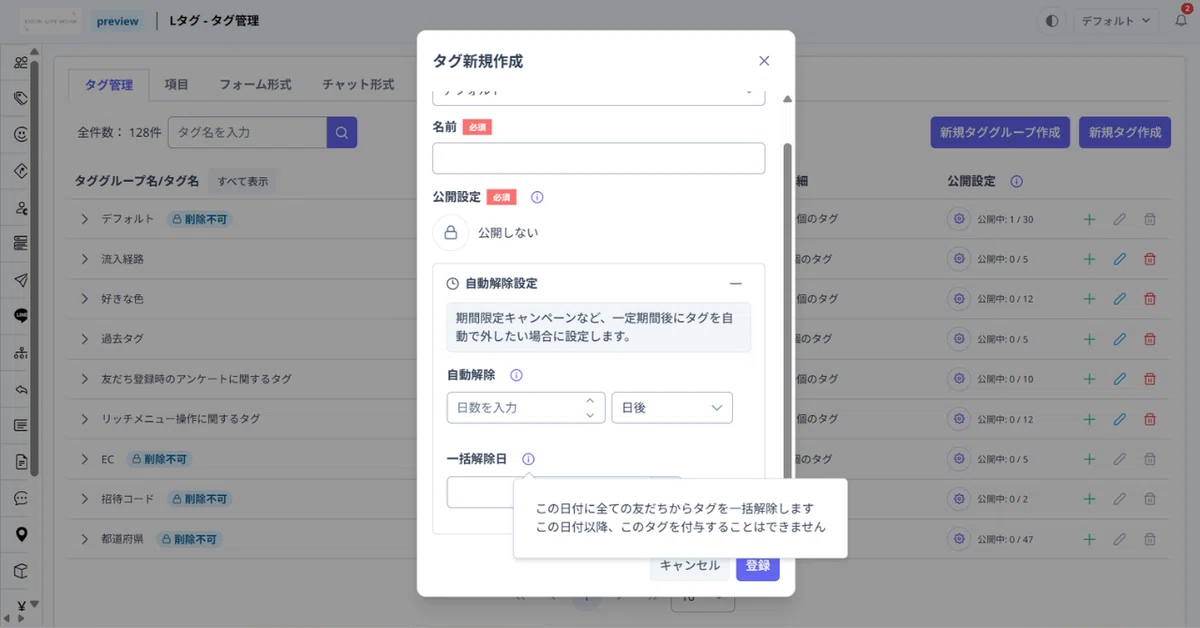Viewport: 1200px width, 628px height.
Task: Click the LINE logo sidebar icon
Action: (x=21, y=315)
